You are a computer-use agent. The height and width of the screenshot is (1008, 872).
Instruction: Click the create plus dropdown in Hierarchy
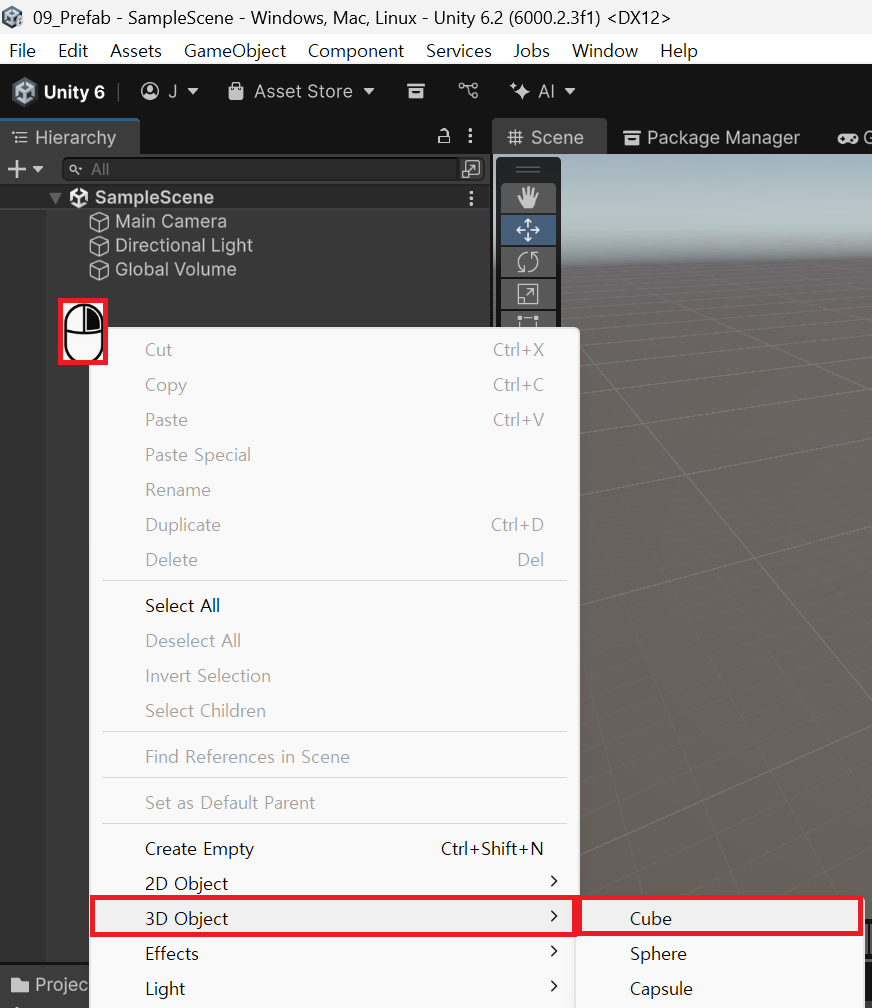(25, 169)
